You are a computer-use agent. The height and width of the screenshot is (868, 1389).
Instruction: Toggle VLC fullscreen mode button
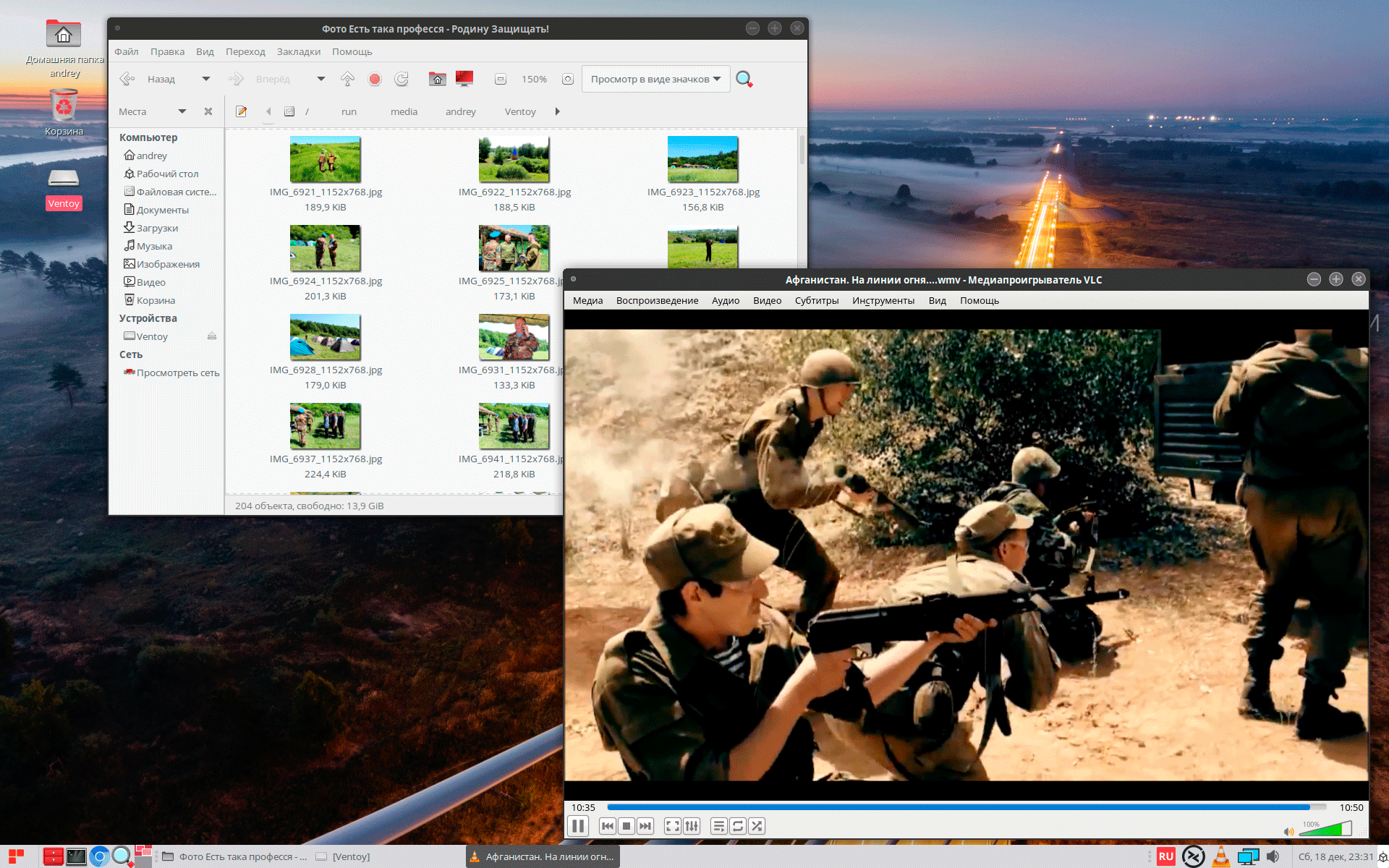pyautogui.click(x=672, y=826)
